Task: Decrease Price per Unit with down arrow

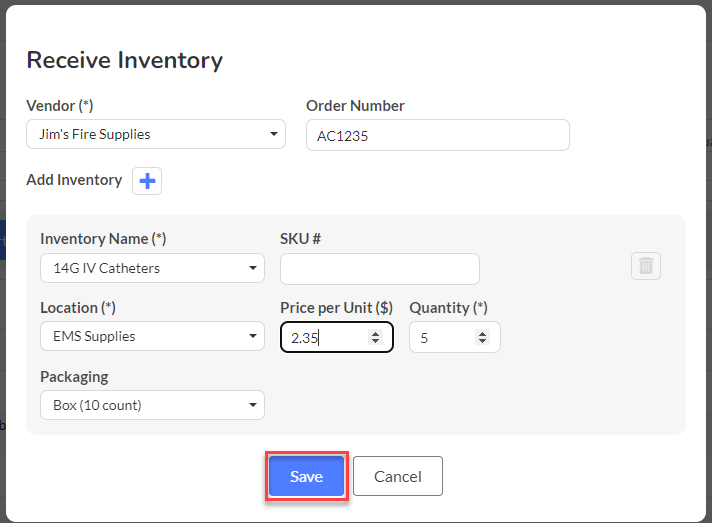Action: (375, 341)
